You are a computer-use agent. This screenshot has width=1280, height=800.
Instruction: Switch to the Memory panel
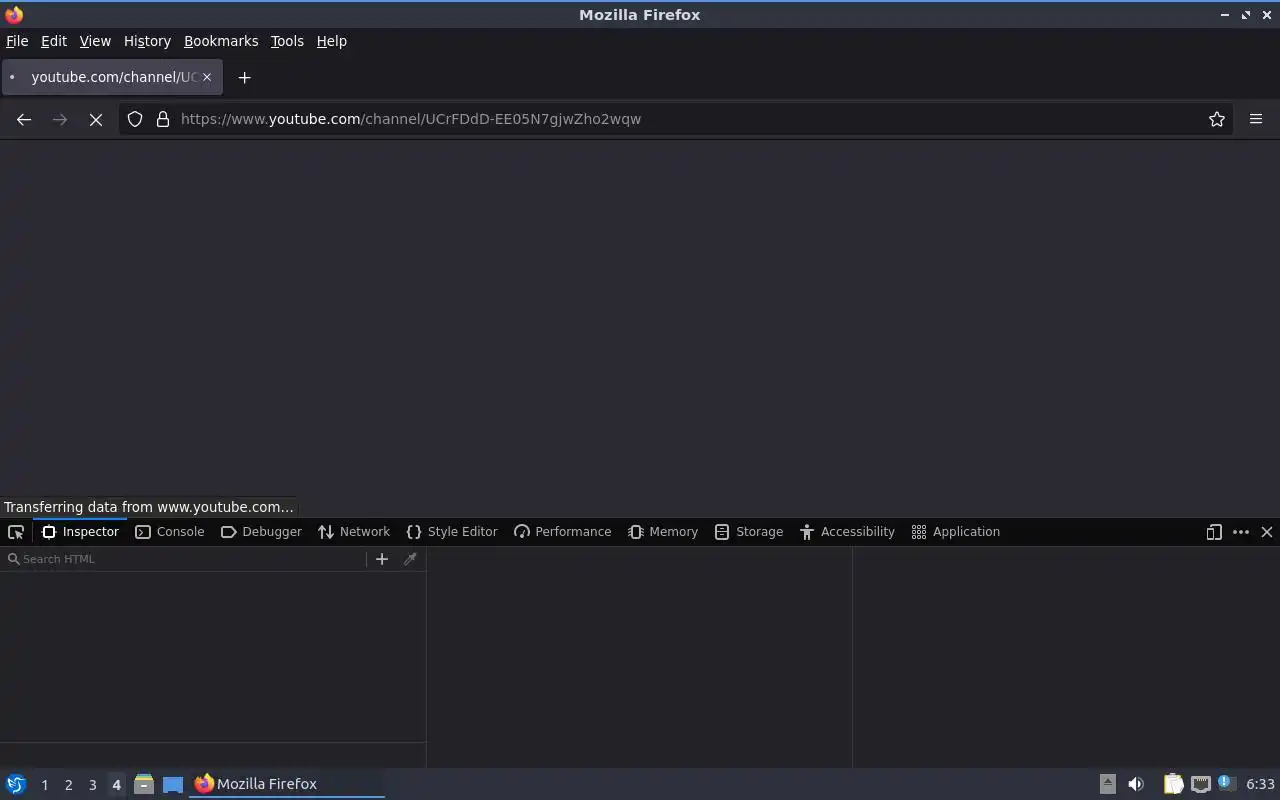point(663,532)
